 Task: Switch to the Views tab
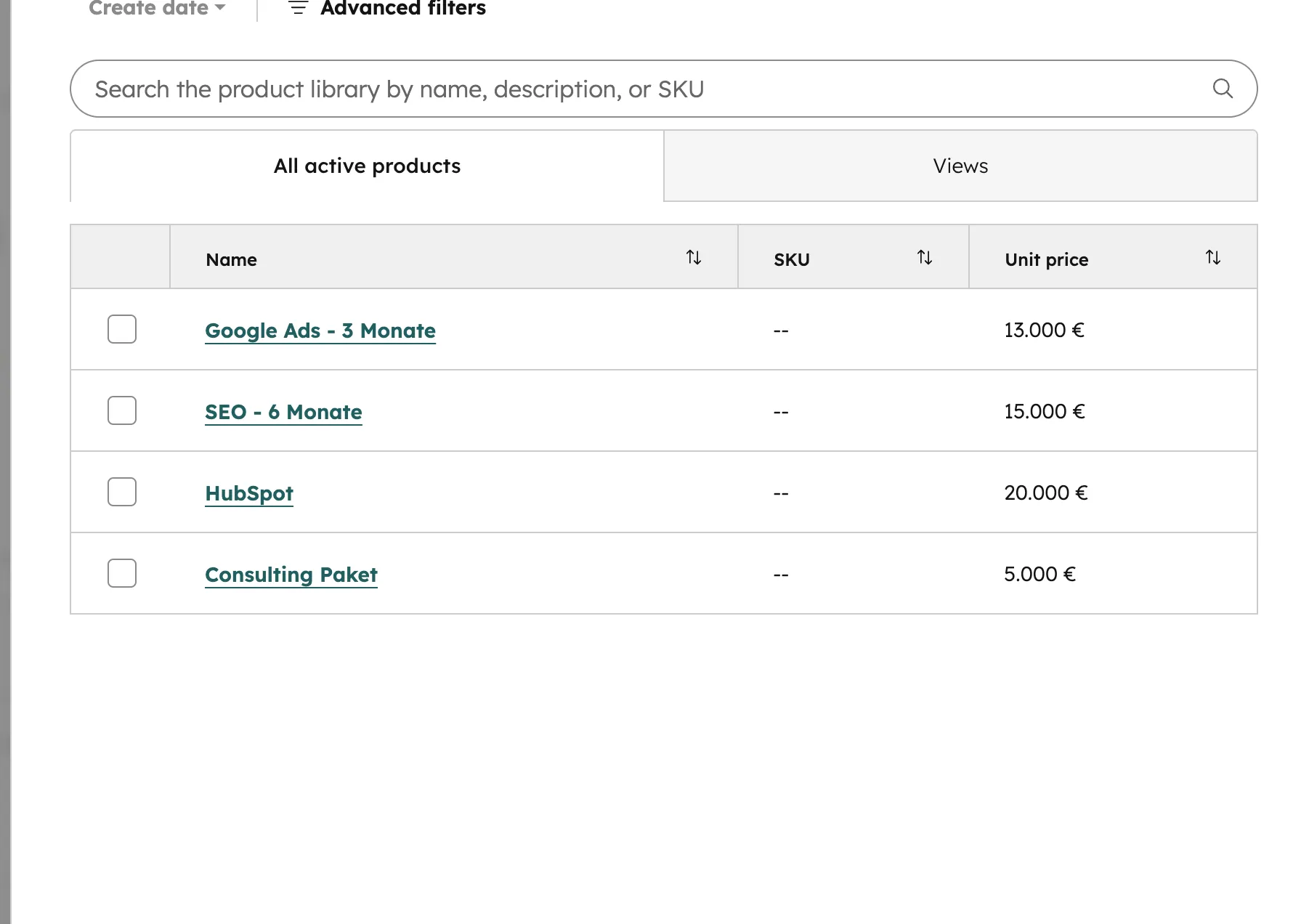[x=960, y=166]
